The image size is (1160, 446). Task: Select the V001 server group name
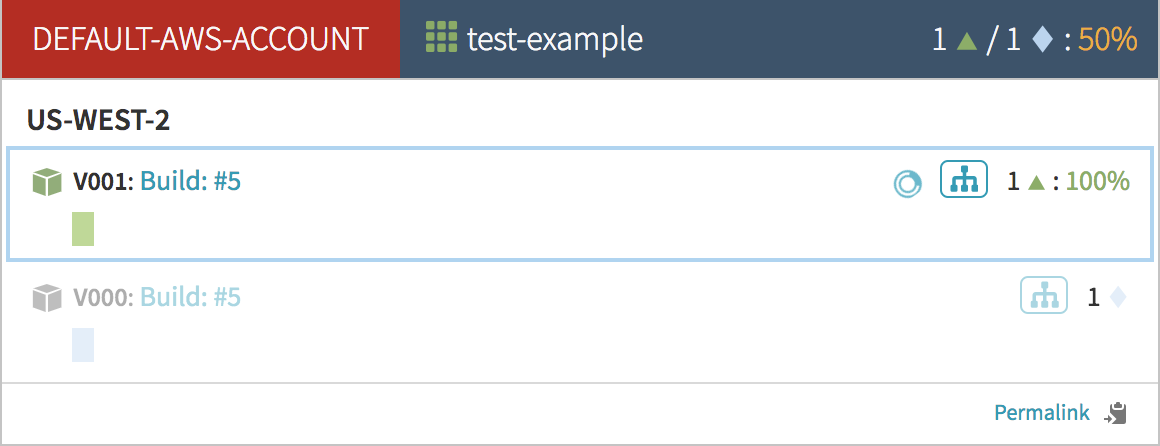pyautogui.click(x=101, y=182)
